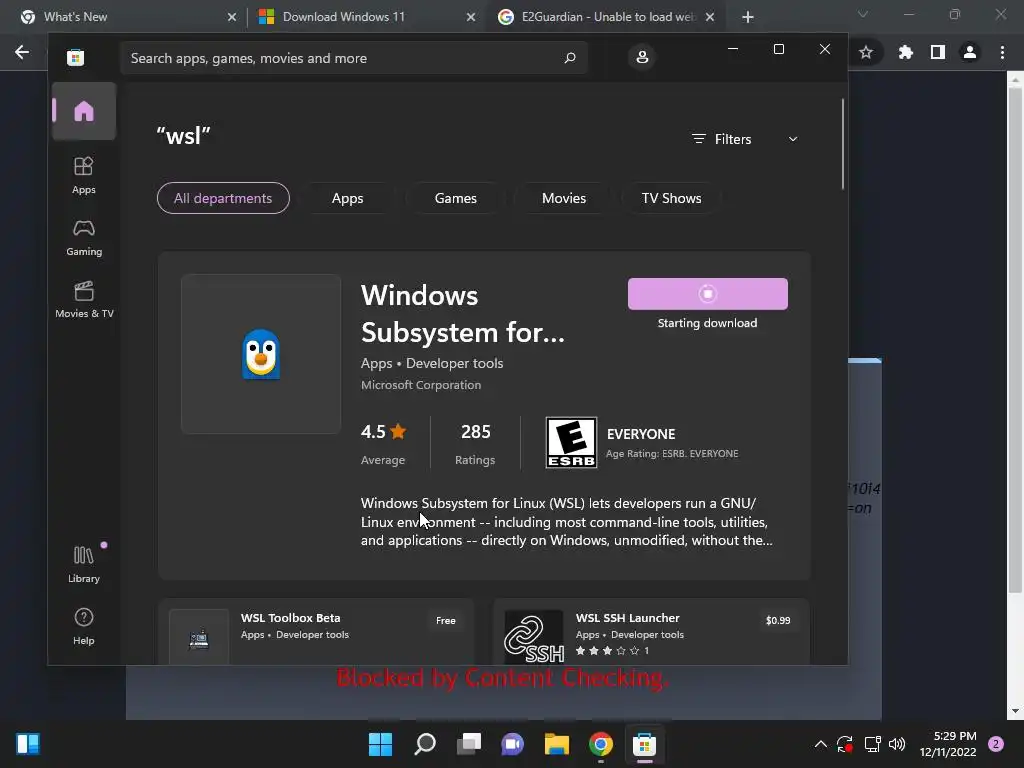Click the Free price label

pyautogui.click(x=445, y=620)
